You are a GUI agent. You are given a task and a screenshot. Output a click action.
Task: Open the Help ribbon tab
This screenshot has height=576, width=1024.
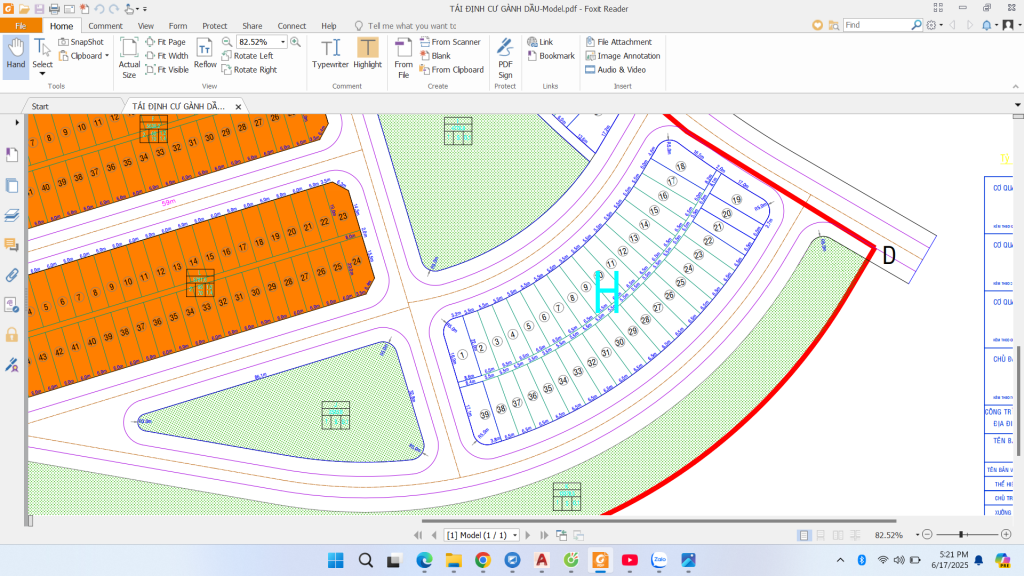328,26
